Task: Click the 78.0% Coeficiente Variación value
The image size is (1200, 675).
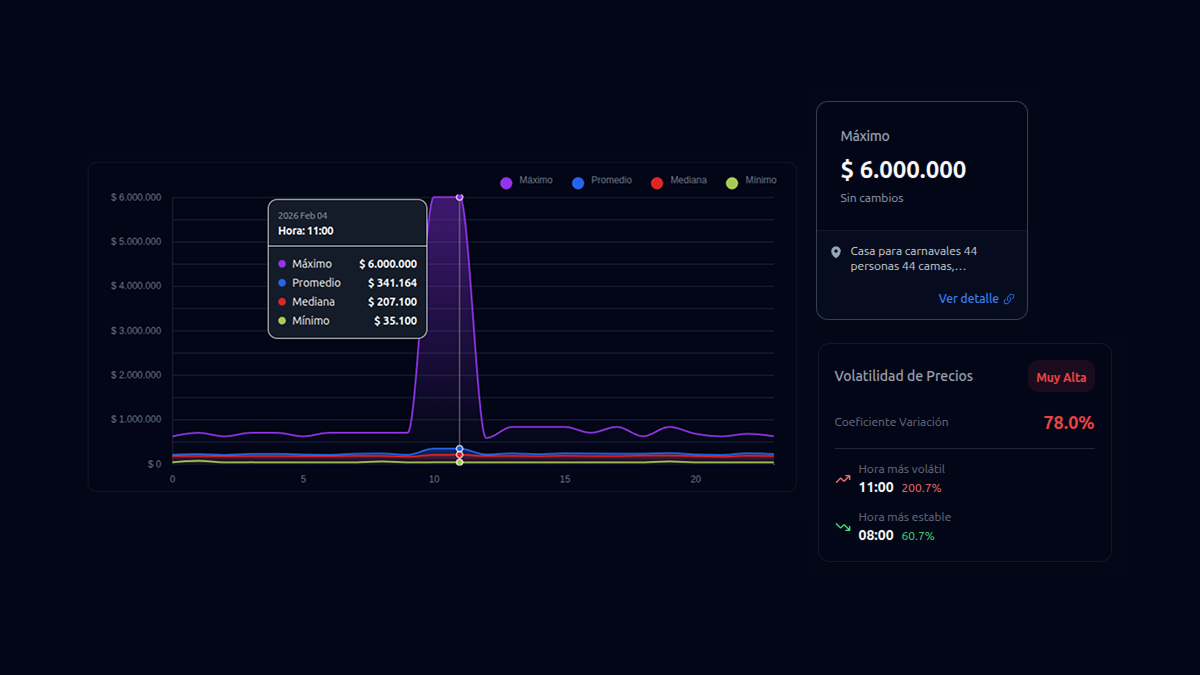Action: (1068, 423)
